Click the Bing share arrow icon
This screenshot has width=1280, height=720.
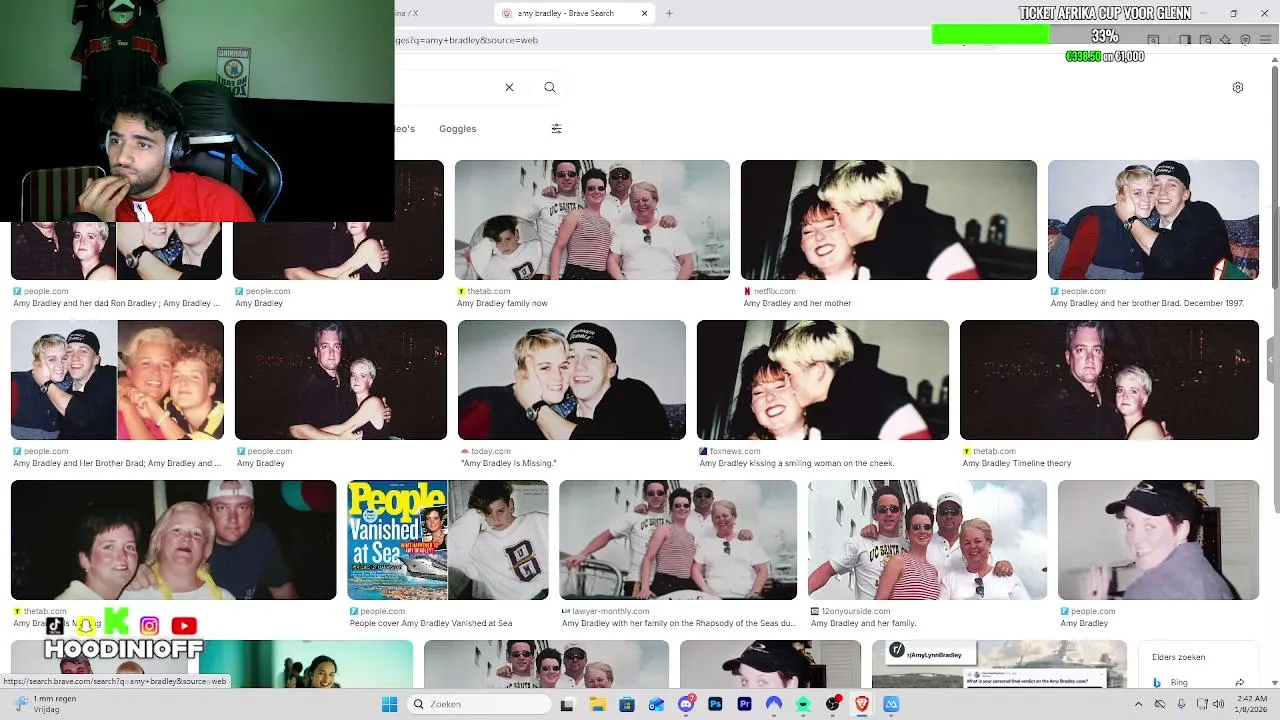(1240, 682)
